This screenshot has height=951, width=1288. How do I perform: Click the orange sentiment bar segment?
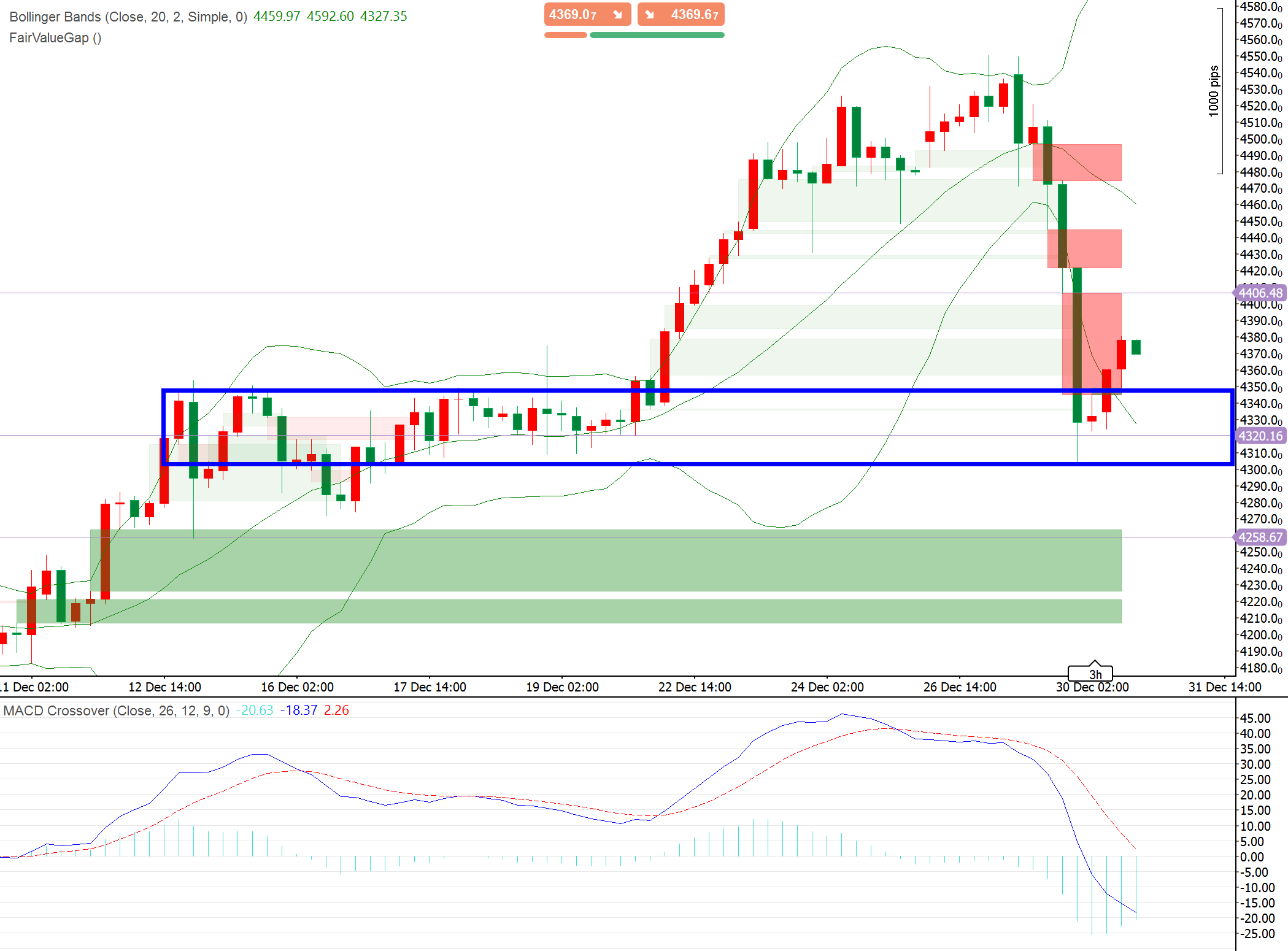(x=565, y=35)
